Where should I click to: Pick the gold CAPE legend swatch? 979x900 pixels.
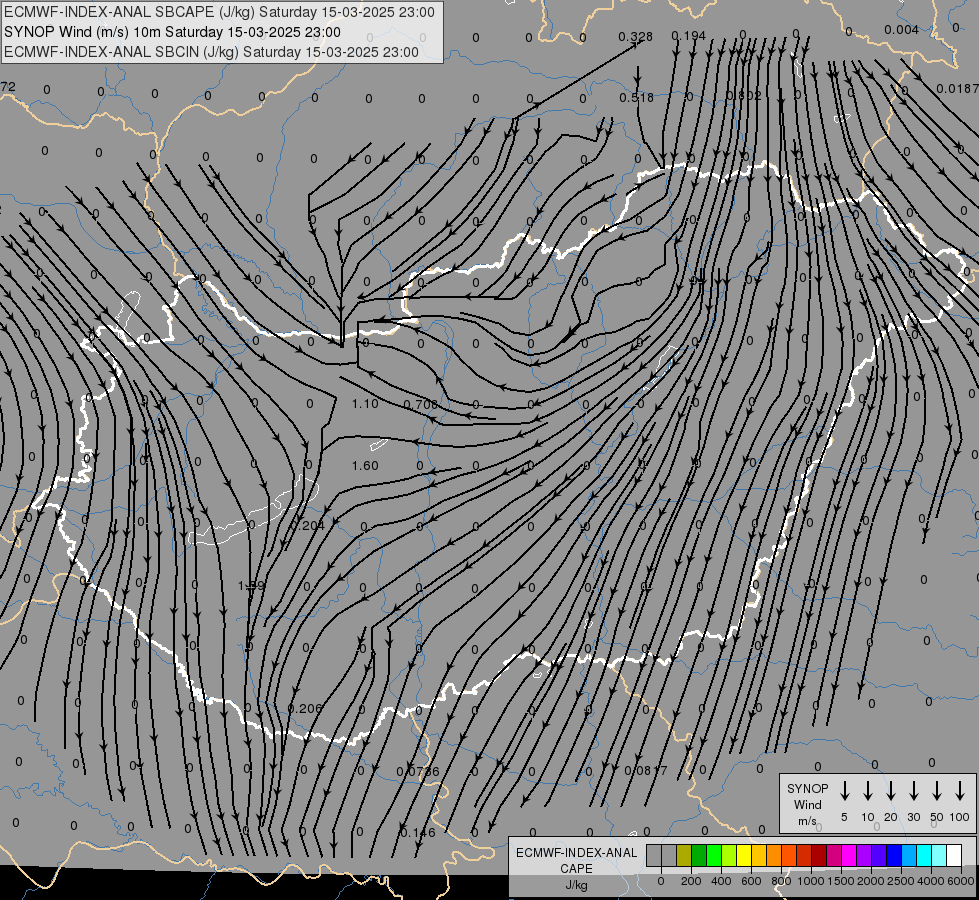click(x=759, y=855)
